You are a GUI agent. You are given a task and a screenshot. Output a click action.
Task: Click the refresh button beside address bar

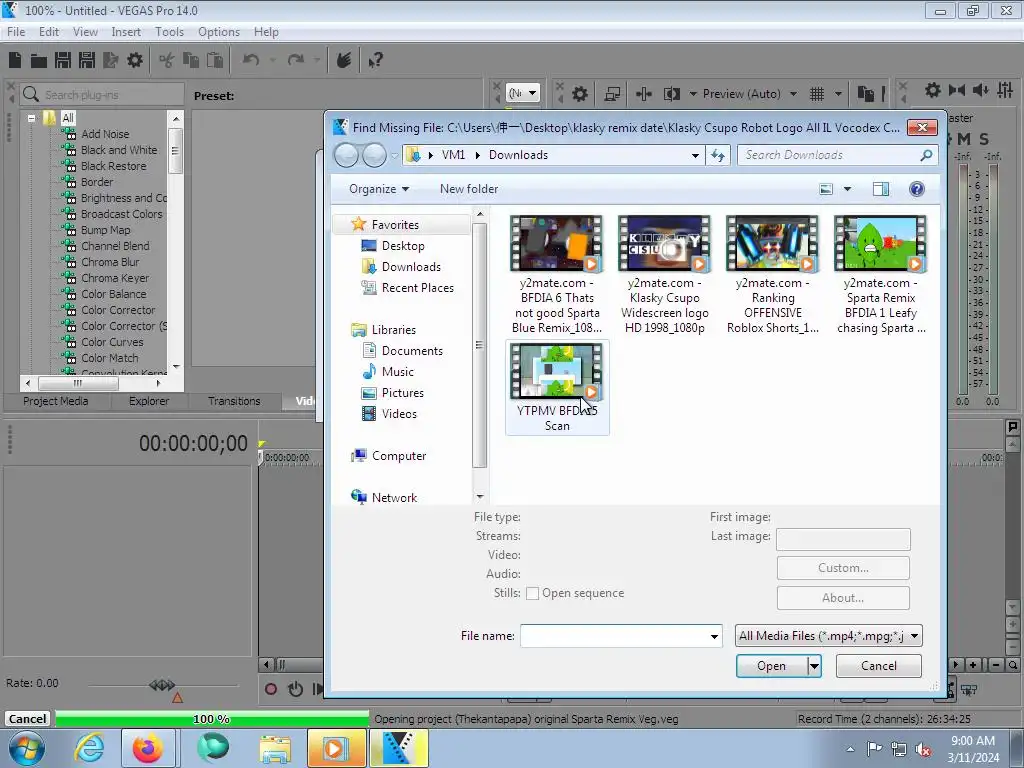click(x=718, y=155)
